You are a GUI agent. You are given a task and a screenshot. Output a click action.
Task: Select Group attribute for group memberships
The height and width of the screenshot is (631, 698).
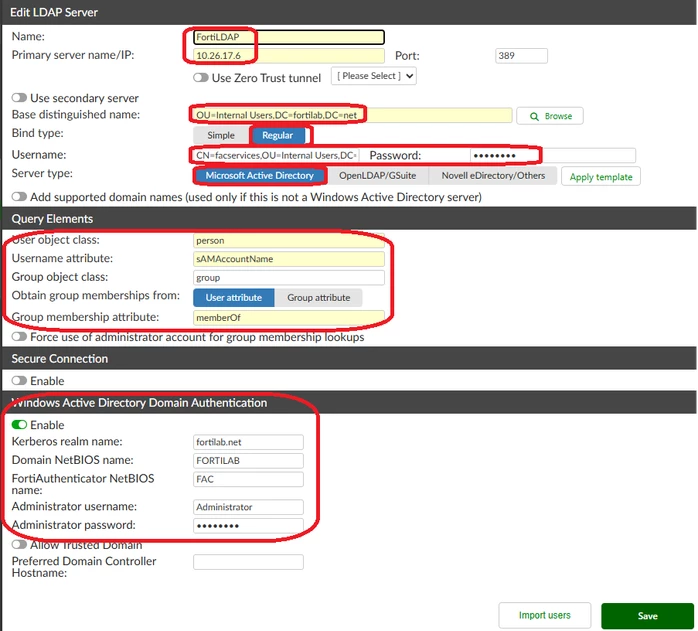pyautogui.click(x=319, y=298)
